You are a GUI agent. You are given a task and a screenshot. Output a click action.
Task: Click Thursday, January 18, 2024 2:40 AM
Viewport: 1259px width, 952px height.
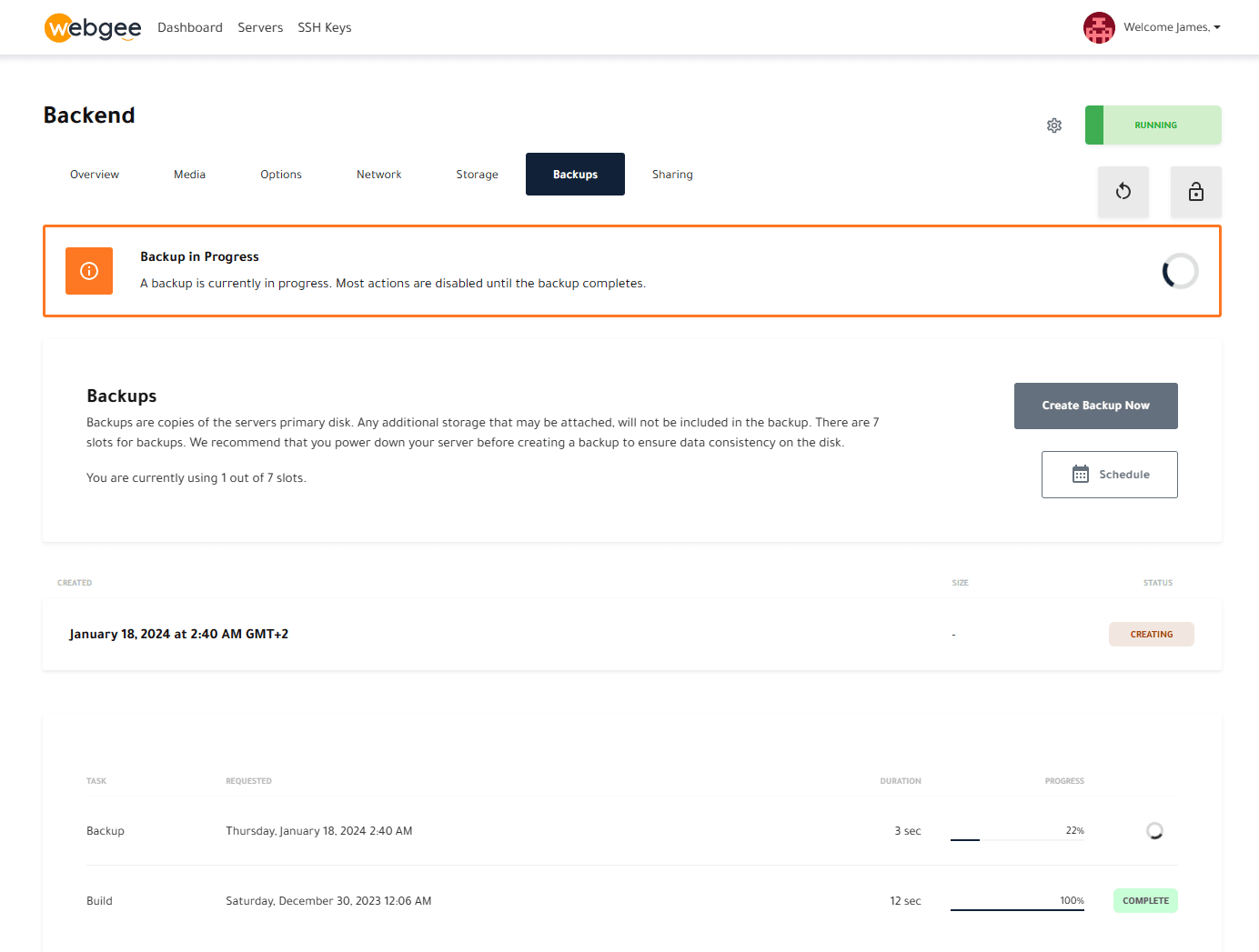[319, 831]
